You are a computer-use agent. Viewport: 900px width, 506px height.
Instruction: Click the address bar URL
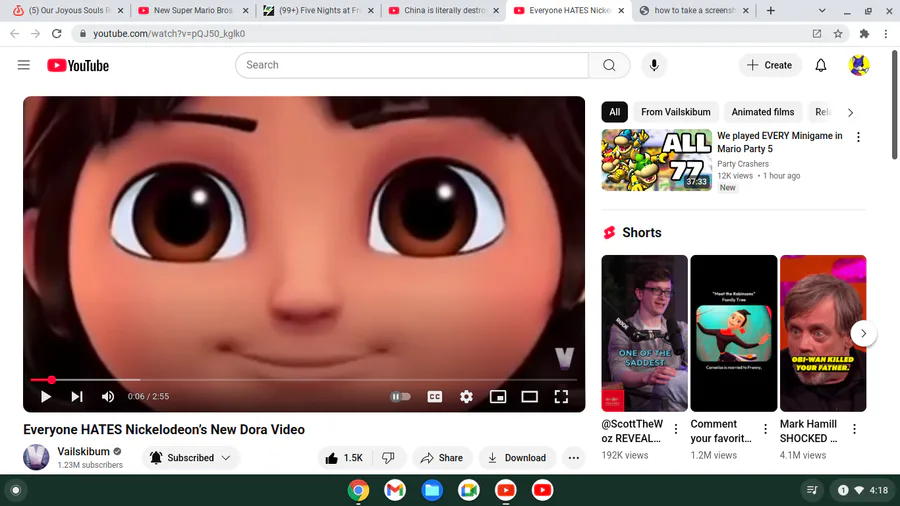169,34
